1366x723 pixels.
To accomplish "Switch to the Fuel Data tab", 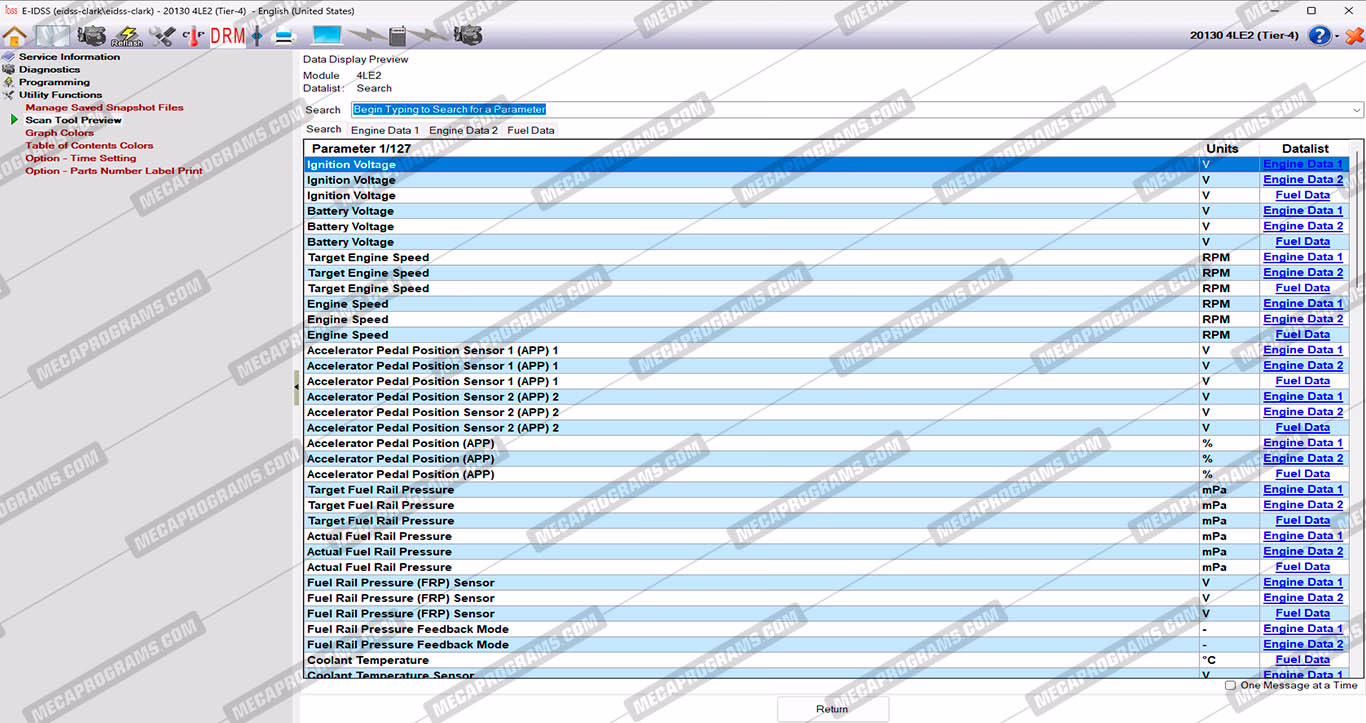I will coord(530,130).
